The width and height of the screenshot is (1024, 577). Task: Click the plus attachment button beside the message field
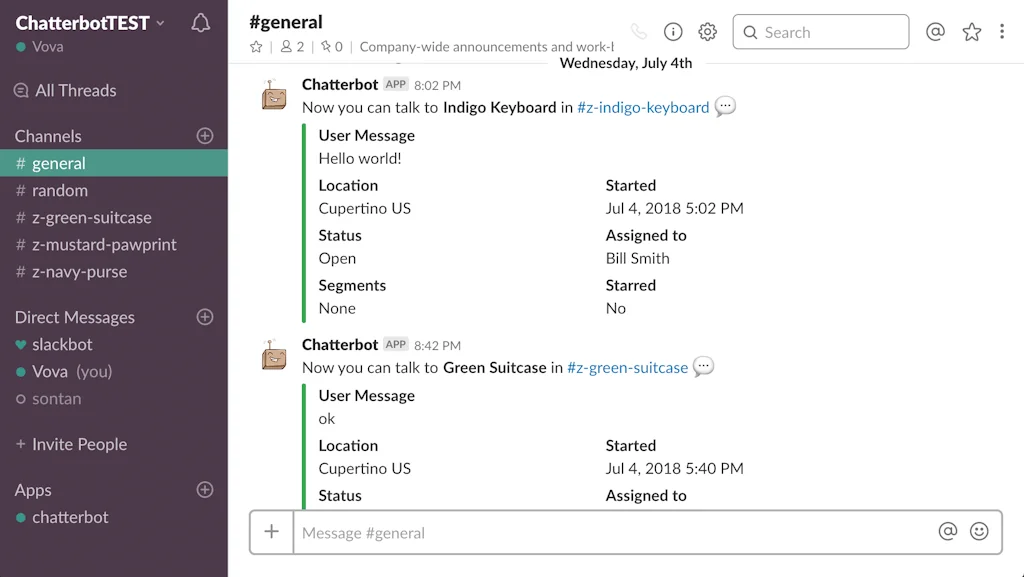click(271, 531)
